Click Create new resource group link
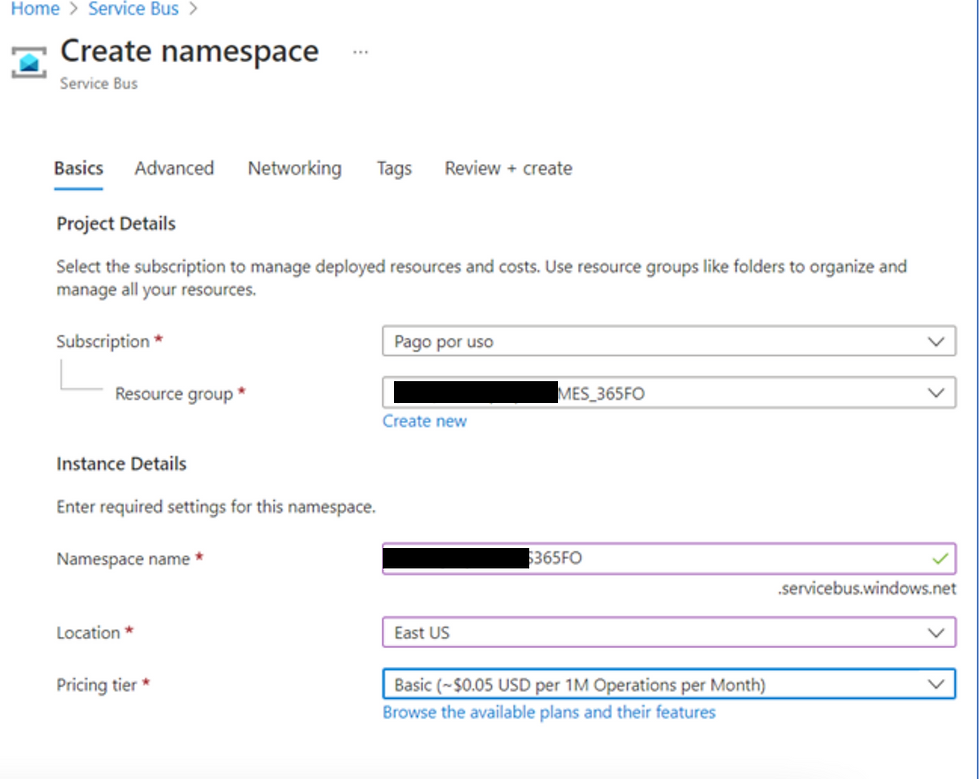 (x=425, y=421)
